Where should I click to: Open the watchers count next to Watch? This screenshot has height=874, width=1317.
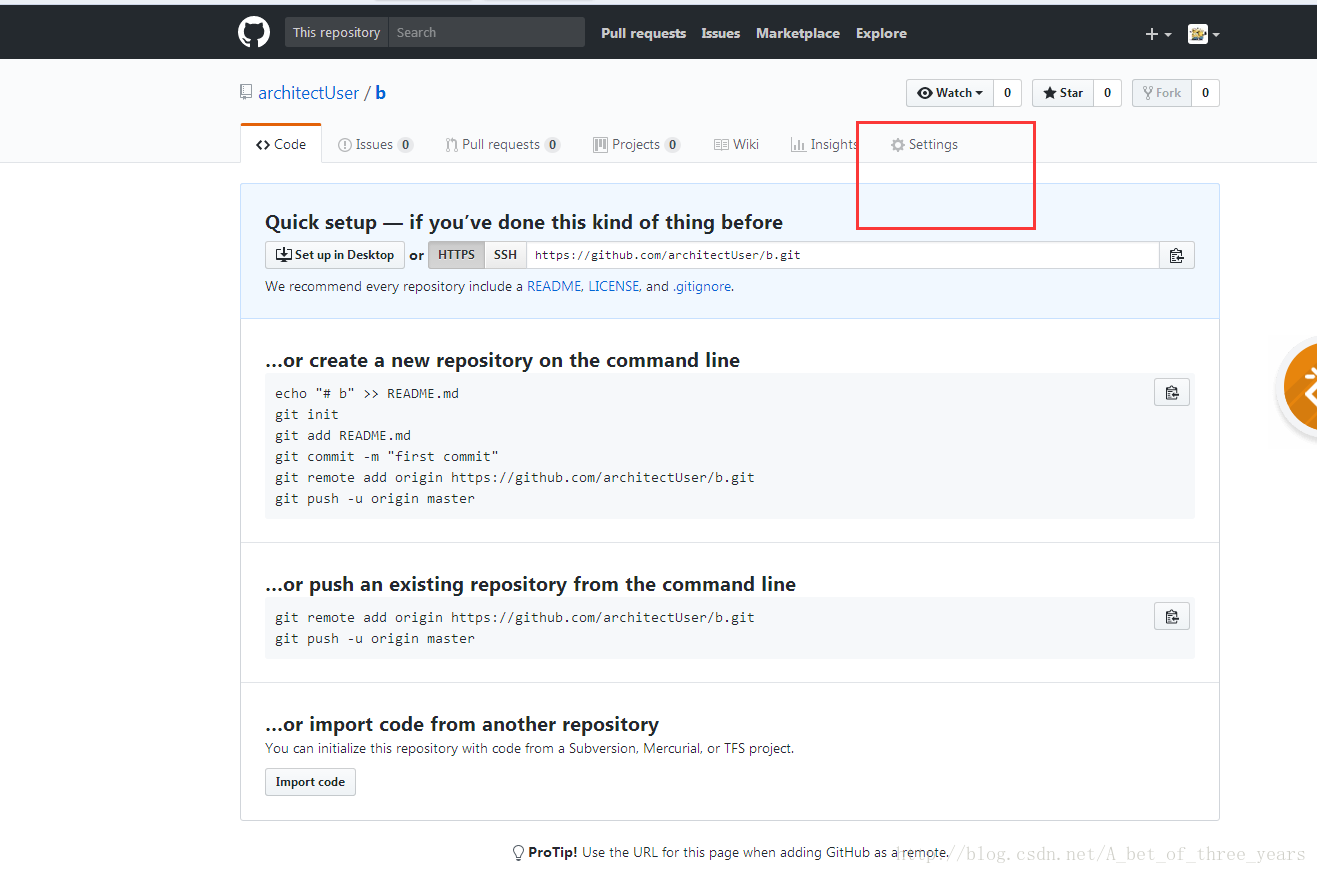[1007, 93]
